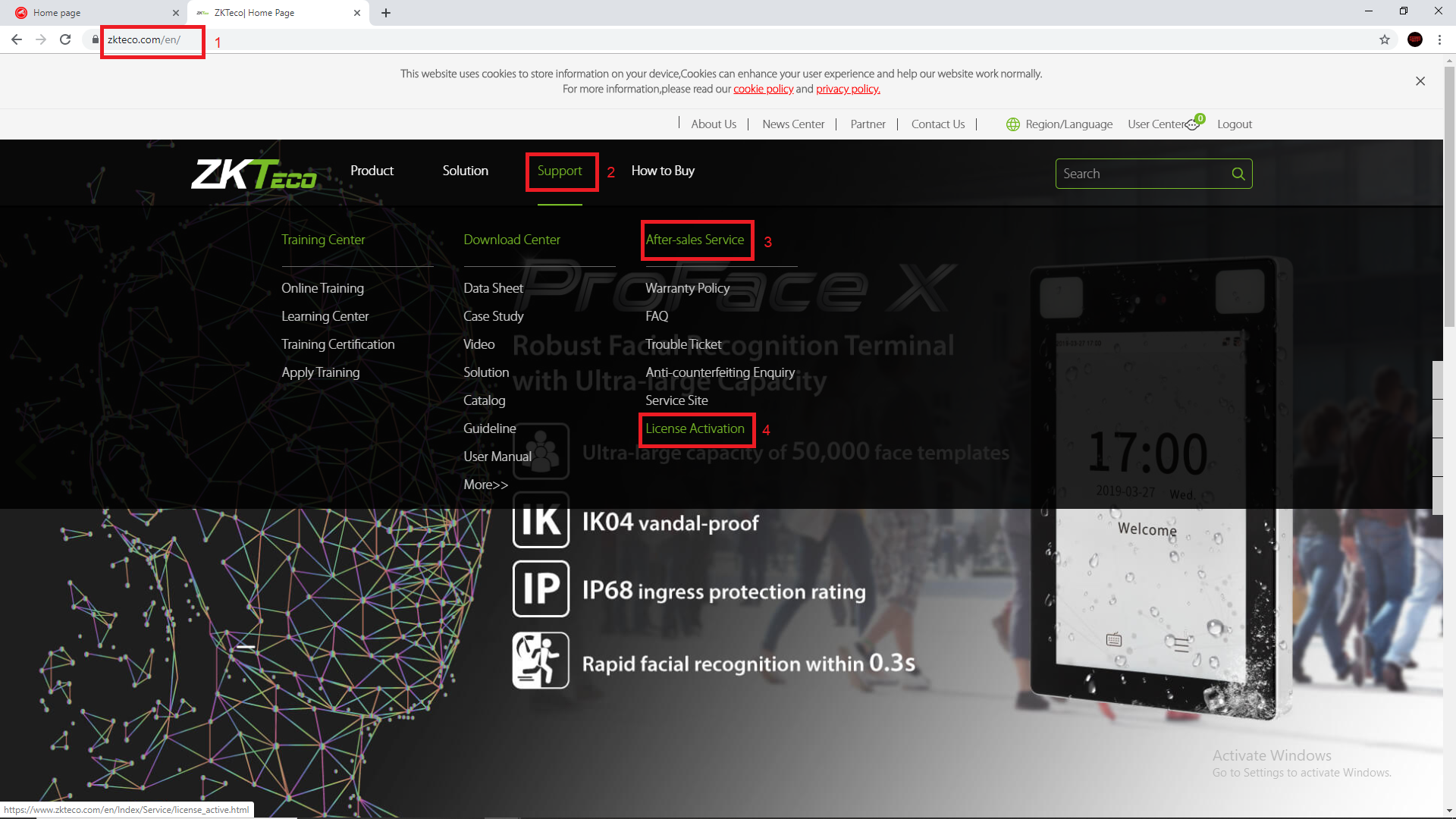Expand More>> under Download Center

[485, 485]
